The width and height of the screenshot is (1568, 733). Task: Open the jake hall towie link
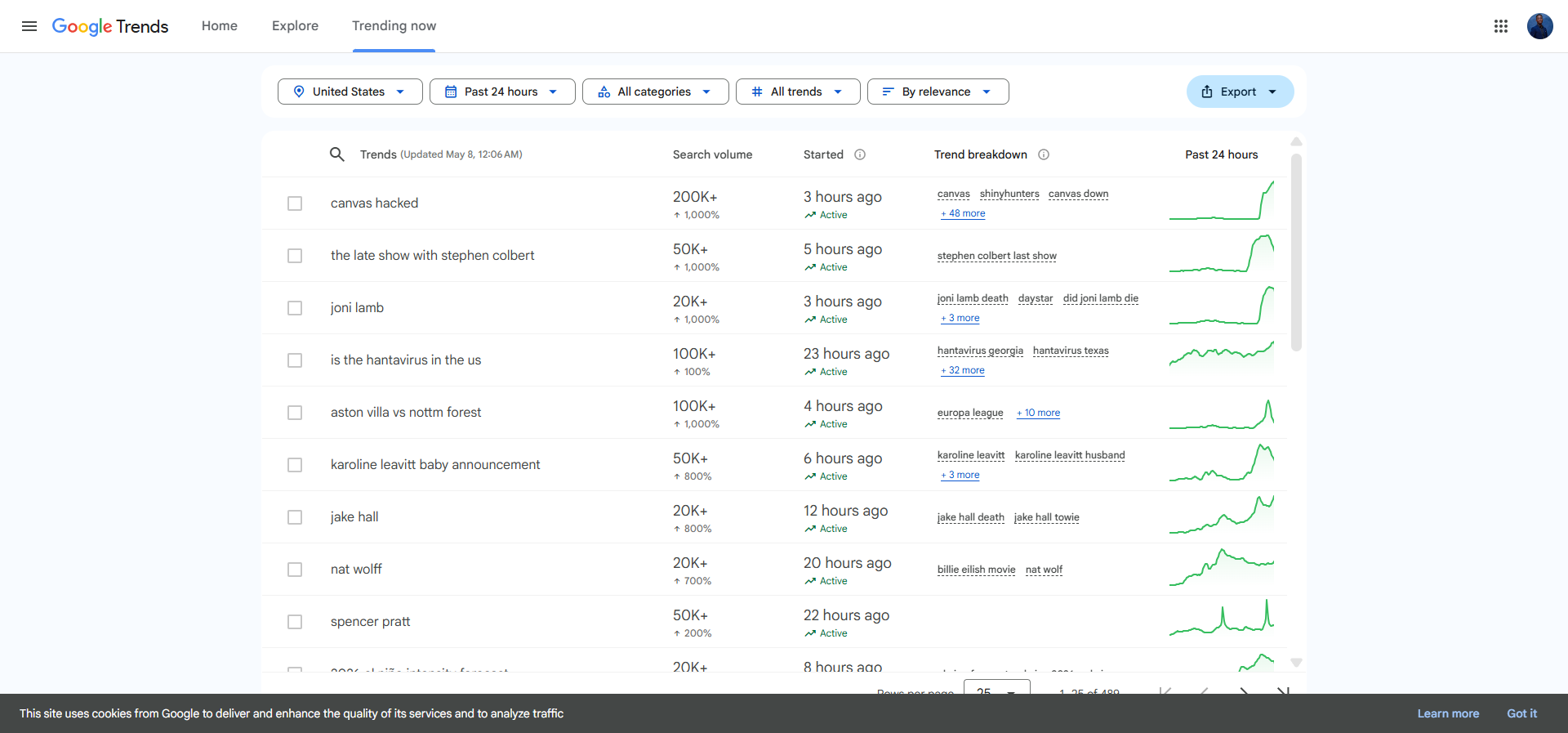click(x=1047, y=517)
